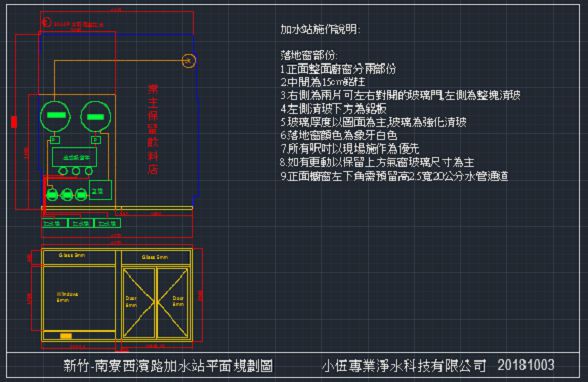Select the right green water tank circle
The height and width of the screenshot is (382, 588).
[96, 116]
